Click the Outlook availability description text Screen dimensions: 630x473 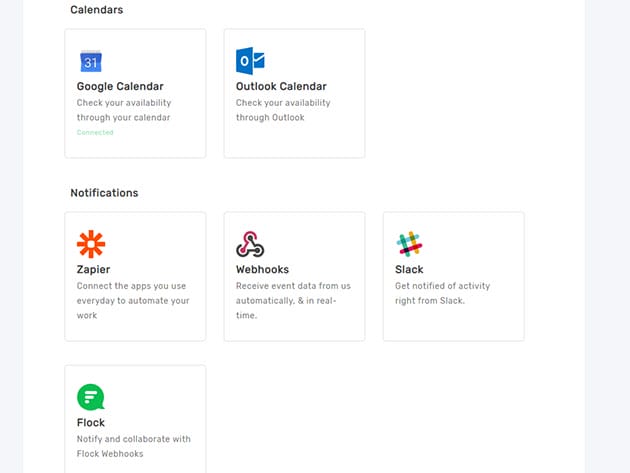click(283, 110)
